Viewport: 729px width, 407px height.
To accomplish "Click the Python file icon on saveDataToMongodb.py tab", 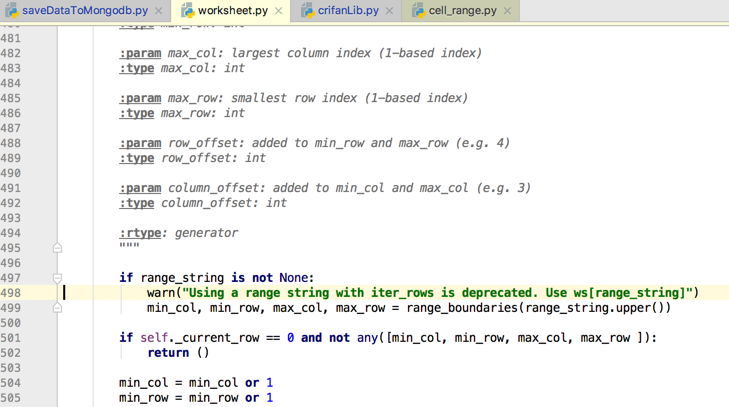I will (x=12, y=10).
